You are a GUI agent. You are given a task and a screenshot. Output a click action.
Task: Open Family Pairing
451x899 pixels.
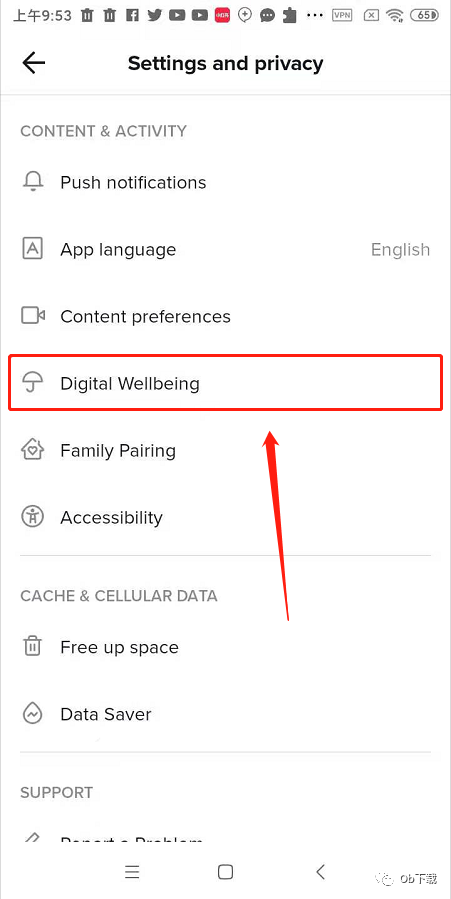225,450
